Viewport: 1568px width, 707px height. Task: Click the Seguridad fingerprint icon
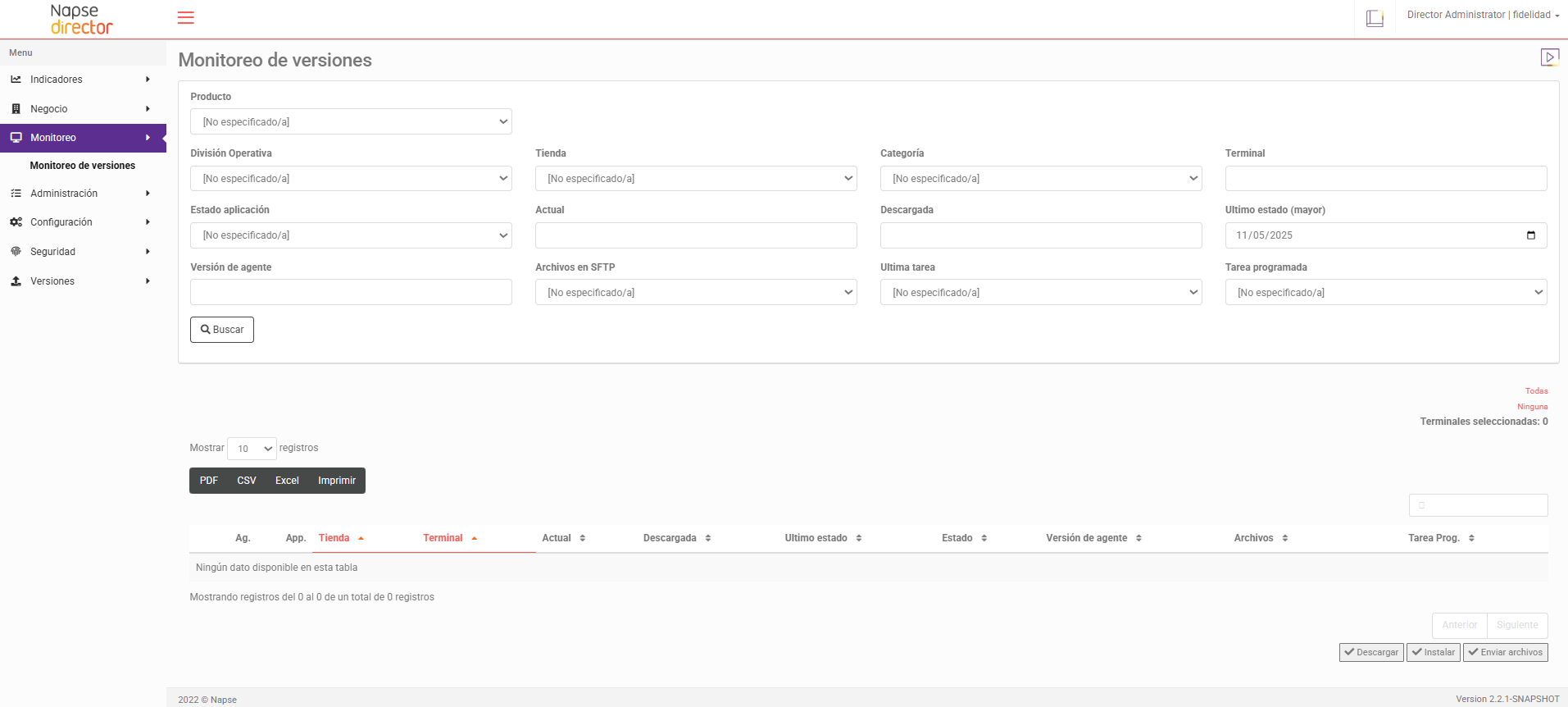pyautogui.click(x=16, y=252)
